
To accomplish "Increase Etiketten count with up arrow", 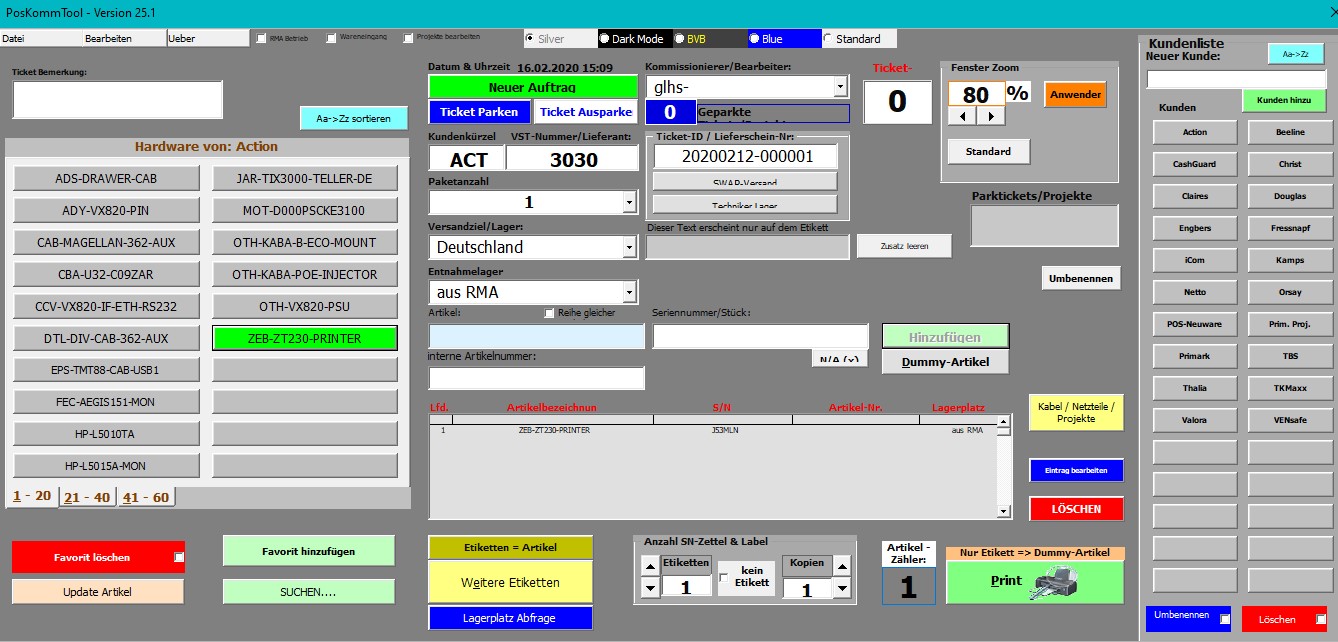I will [x=650, y=566].
